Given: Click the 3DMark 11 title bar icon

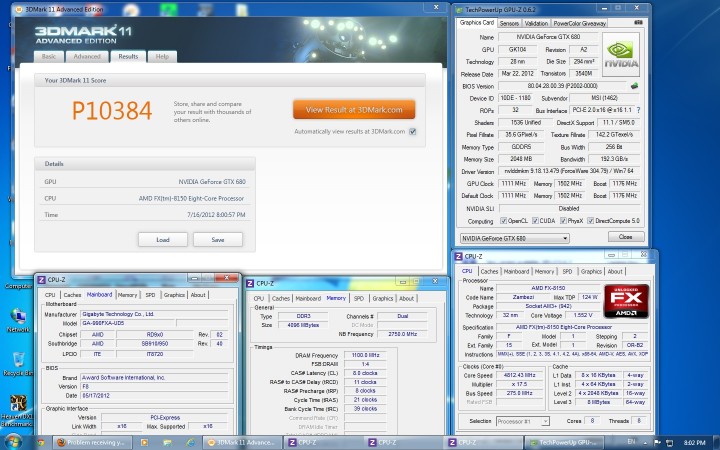Looking at the screenshot, I should [x=20, y=9].
